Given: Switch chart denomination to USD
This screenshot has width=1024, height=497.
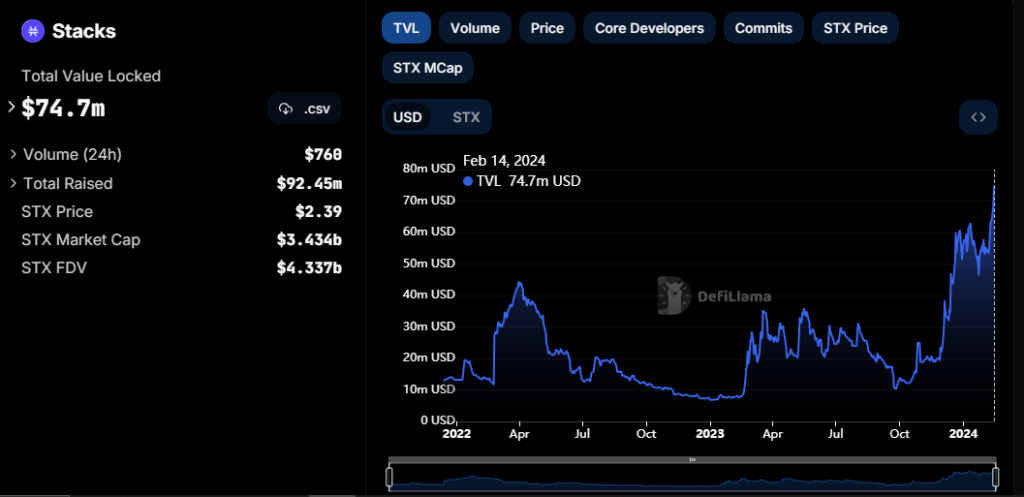Looking at the screenshot, I should click(407, 117).
